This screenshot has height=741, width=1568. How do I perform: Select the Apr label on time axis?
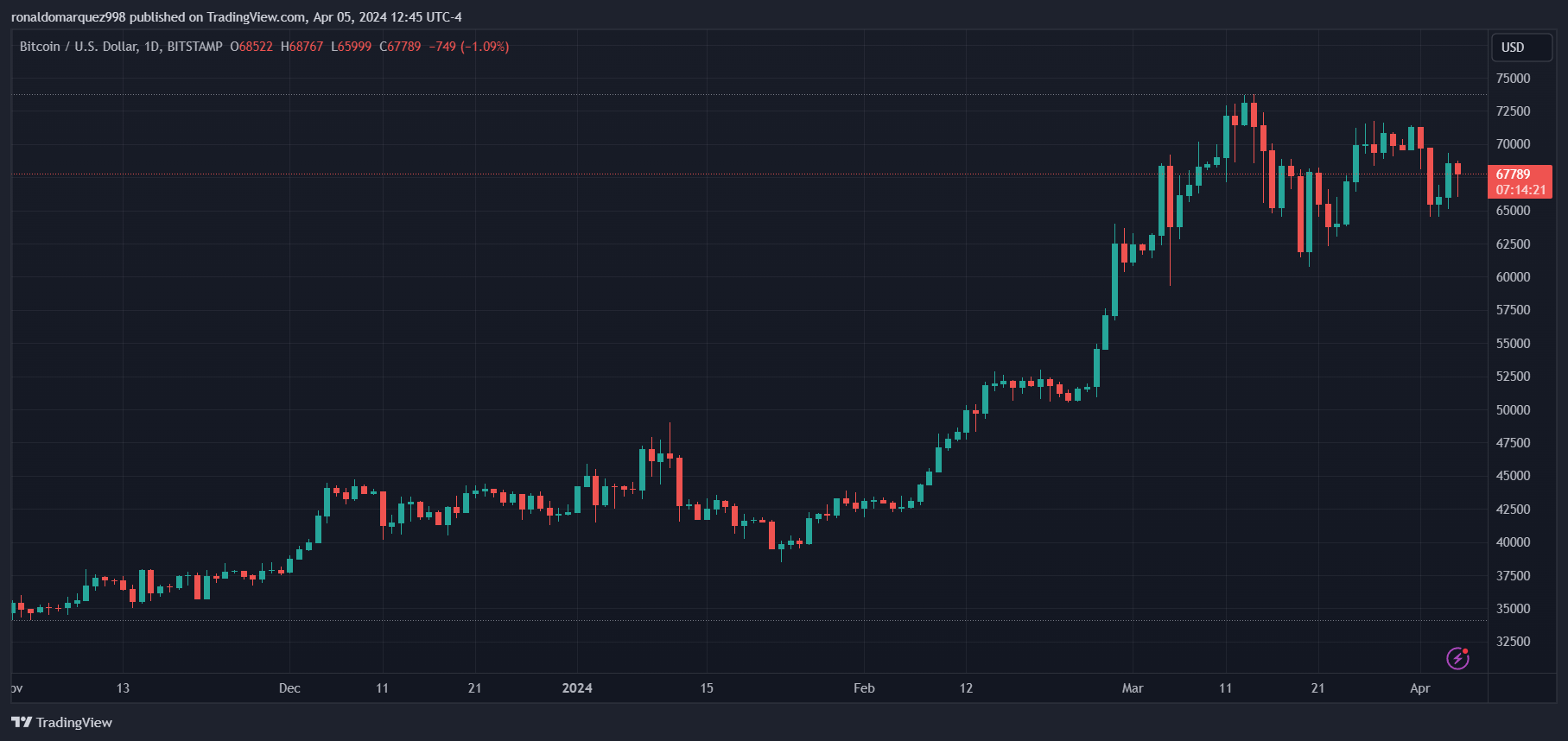pos(1419,688)
